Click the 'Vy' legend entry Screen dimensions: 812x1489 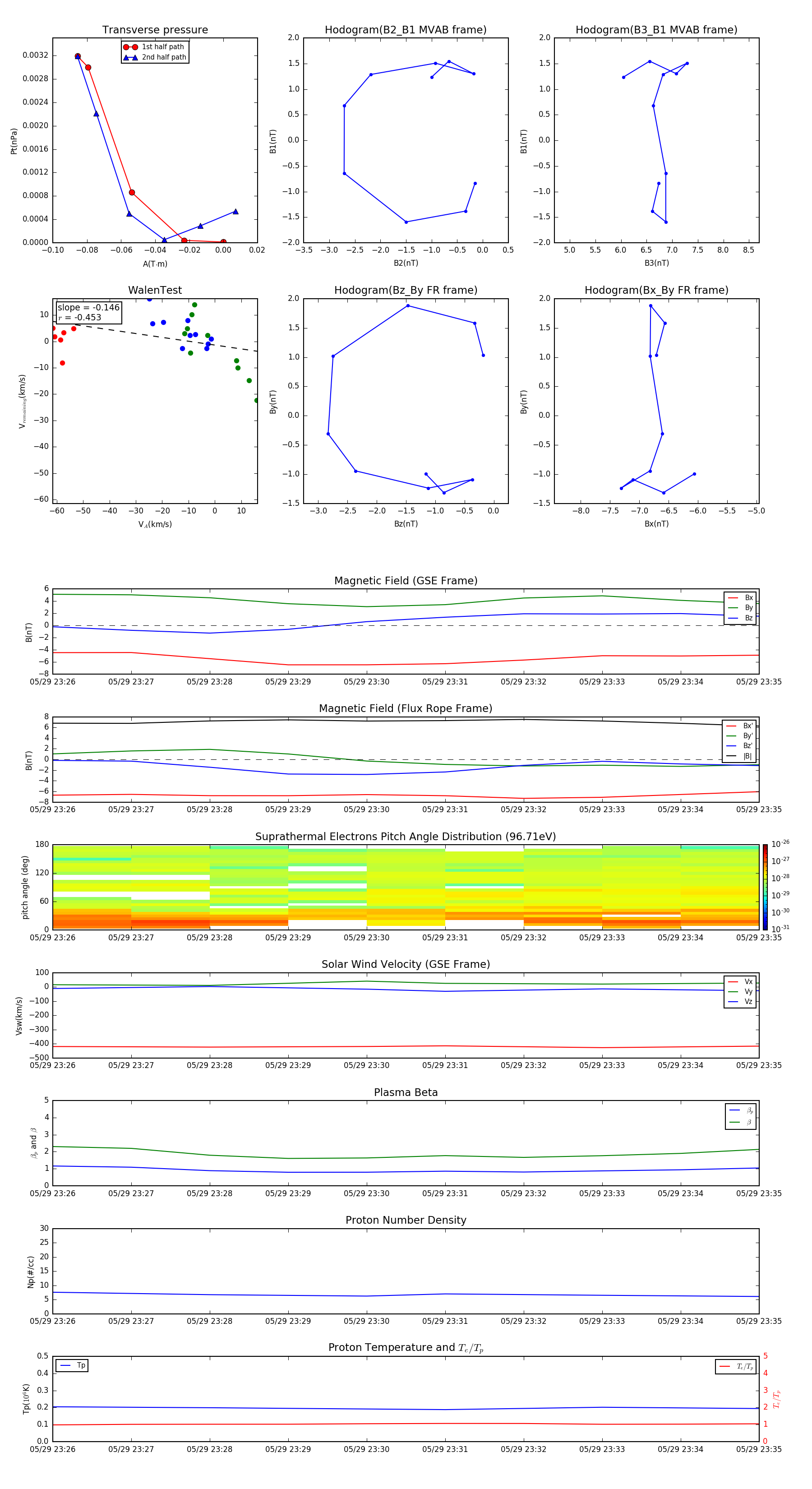[x=740, y=991]
